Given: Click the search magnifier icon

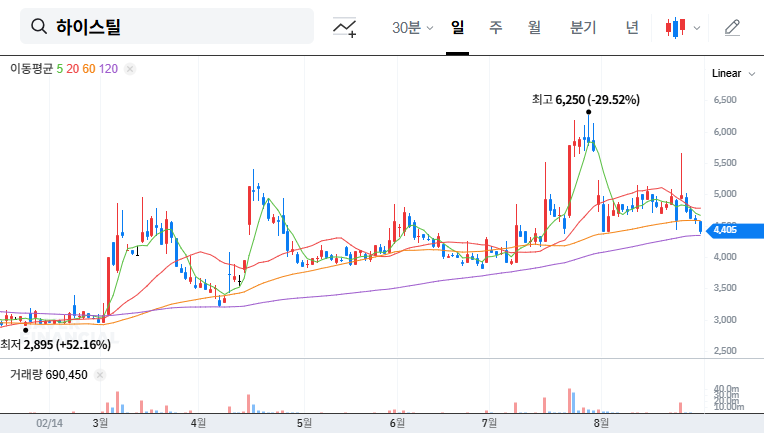Looking at the screenshot, I should [38, 26].
